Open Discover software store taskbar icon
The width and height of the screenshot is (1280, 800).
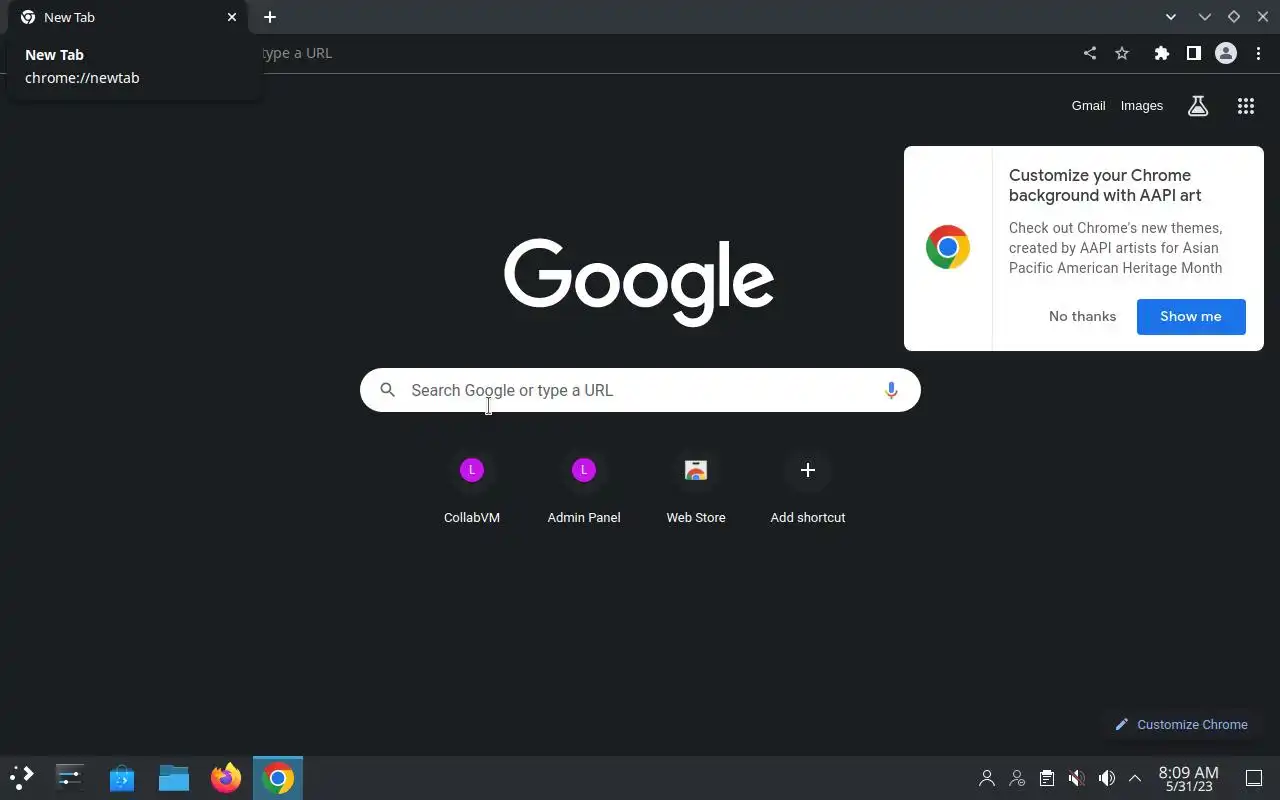pos(122,777)
